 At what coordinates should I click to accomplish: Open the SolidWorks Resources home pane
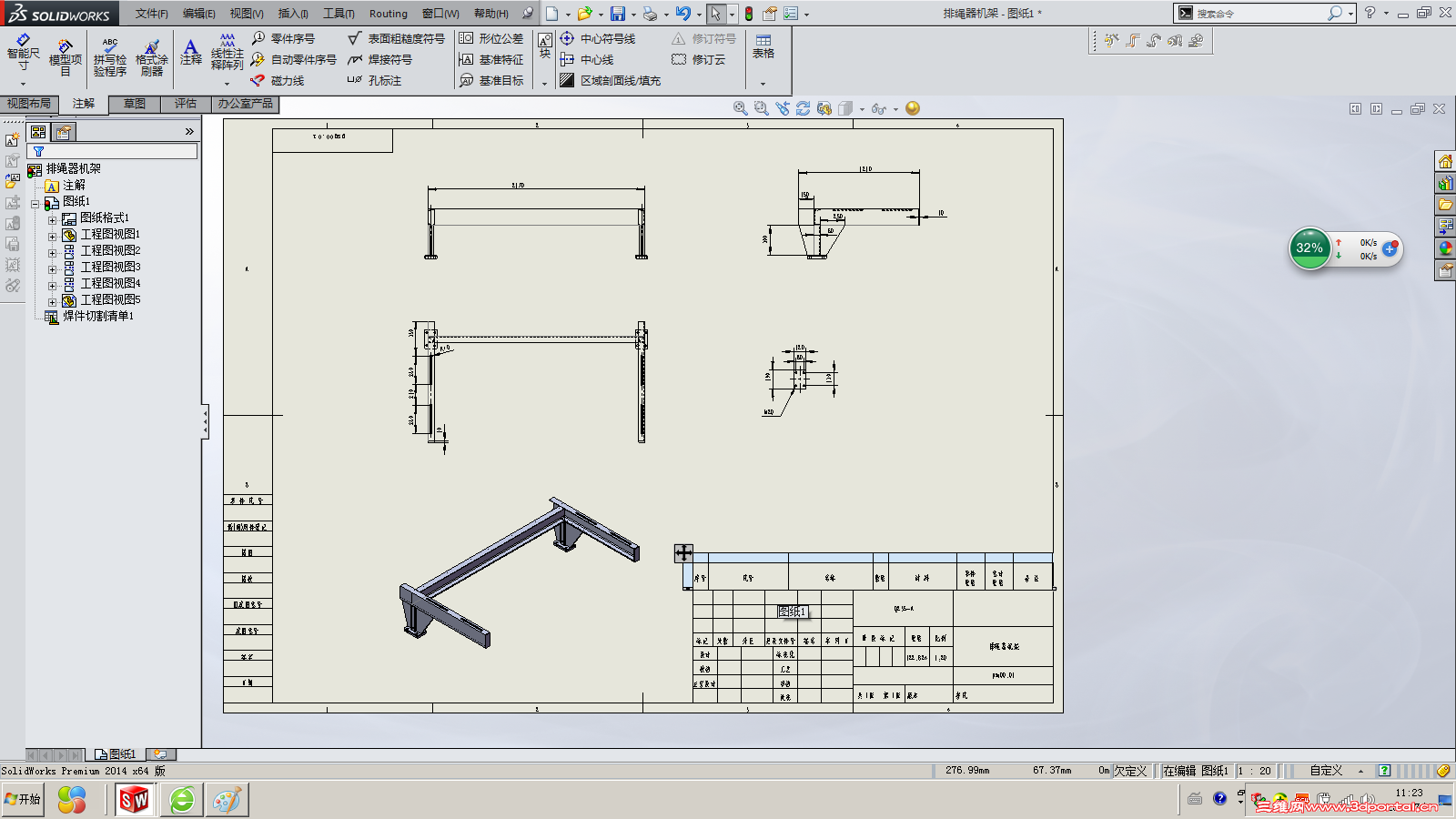click(1445, 161)
